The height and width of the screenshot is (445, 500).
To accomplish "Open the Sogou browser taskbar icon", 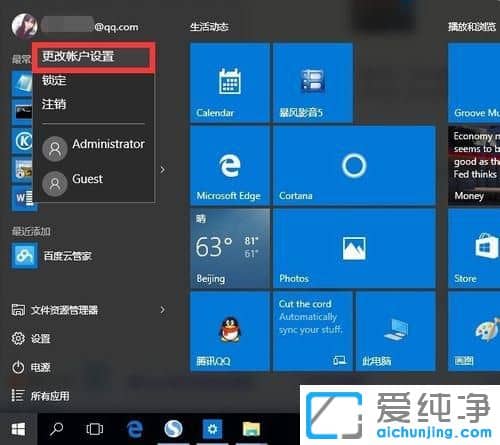I will 173,429.
